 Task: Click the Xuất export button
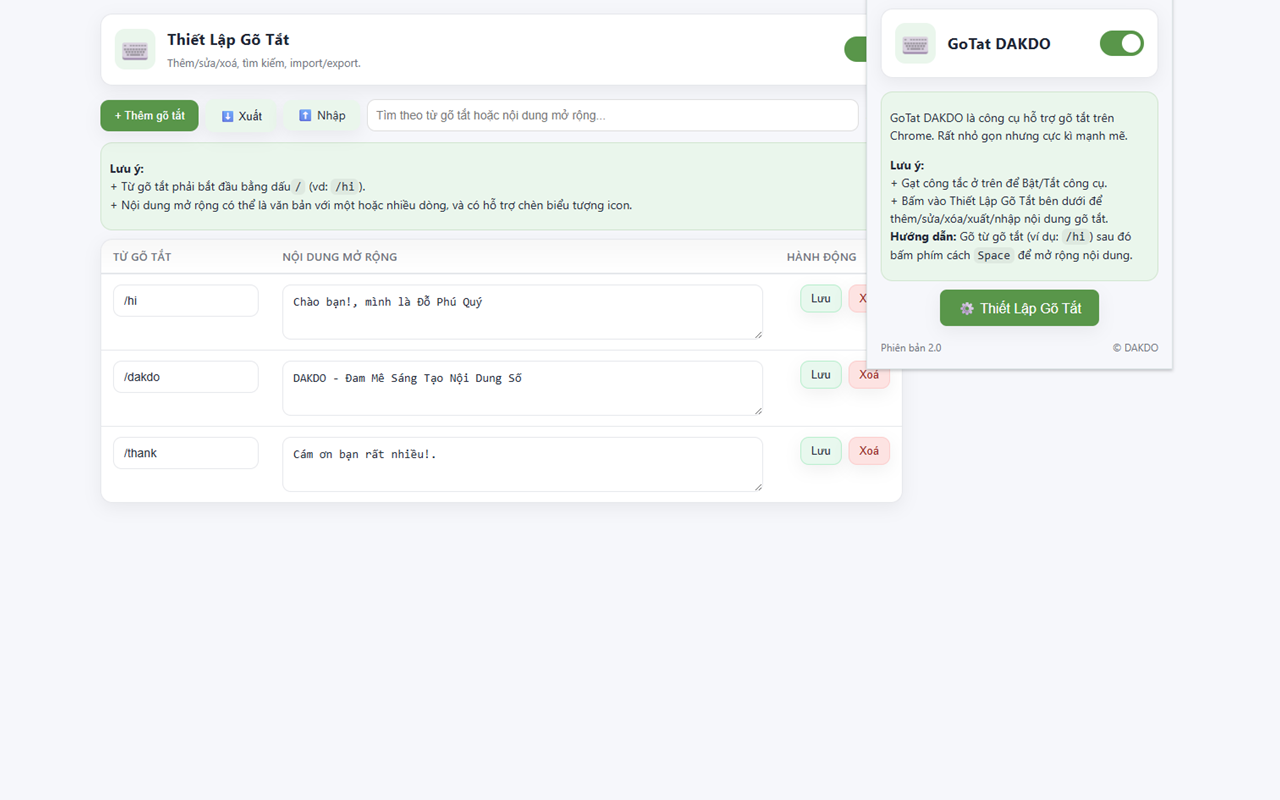[241, 115]
